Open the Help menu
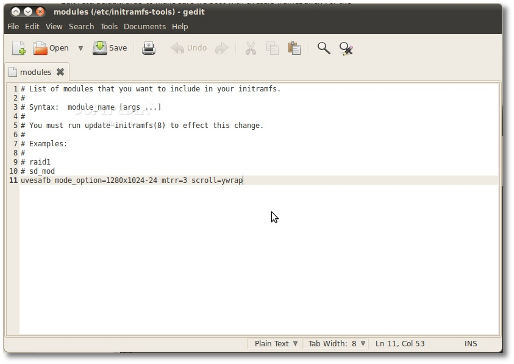The image size is (514, 364). [180, 26]
